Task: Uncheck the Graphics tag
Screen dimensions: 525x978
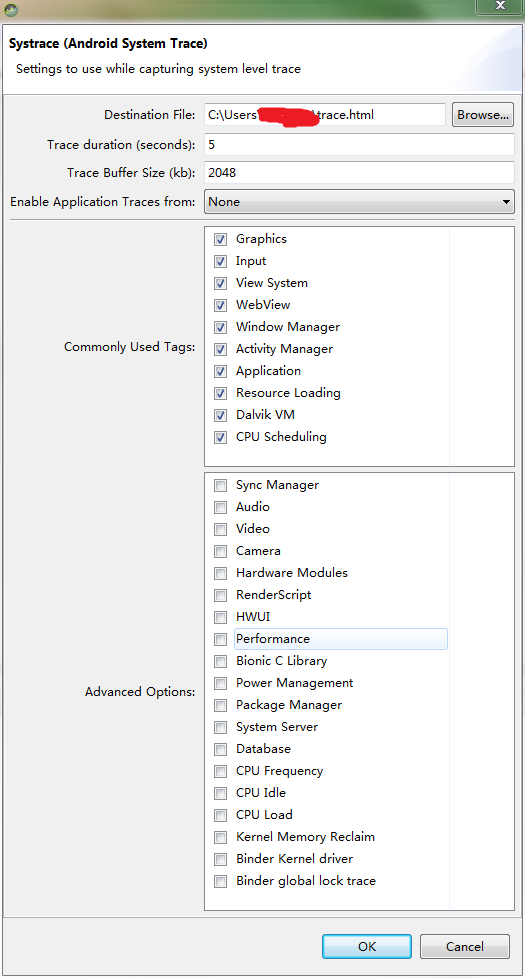Action: 220,240
